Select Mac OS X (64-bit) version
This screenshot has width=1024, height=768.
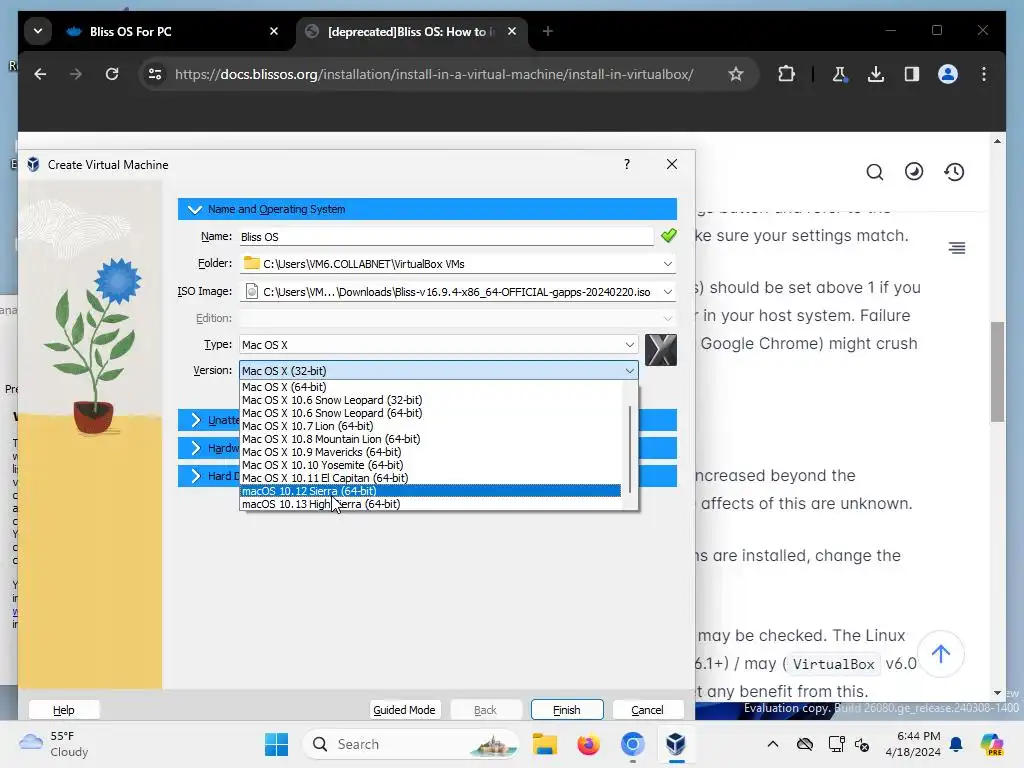(x=430, y=387)
